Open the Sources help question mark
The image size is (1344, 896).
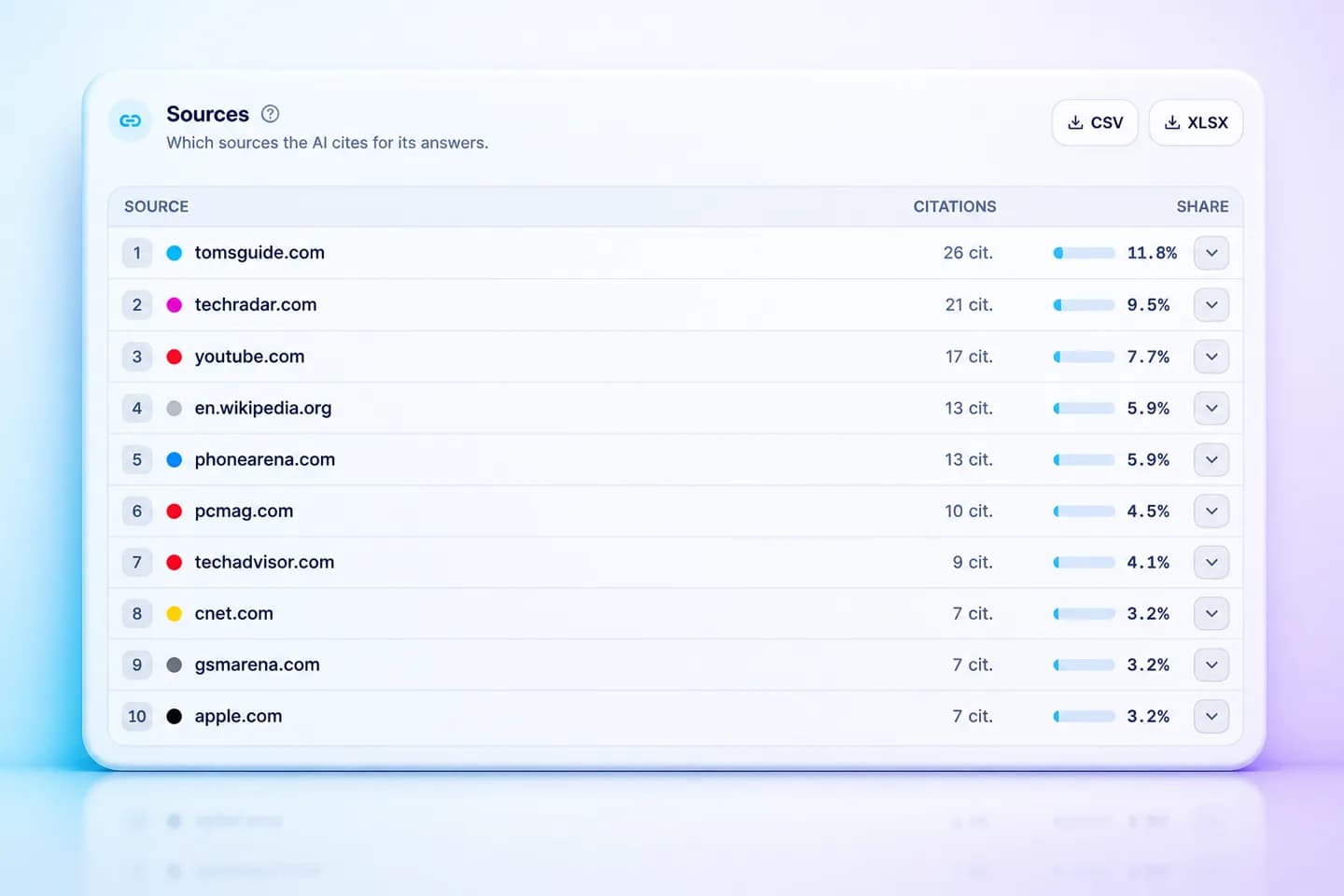point(271,114)
